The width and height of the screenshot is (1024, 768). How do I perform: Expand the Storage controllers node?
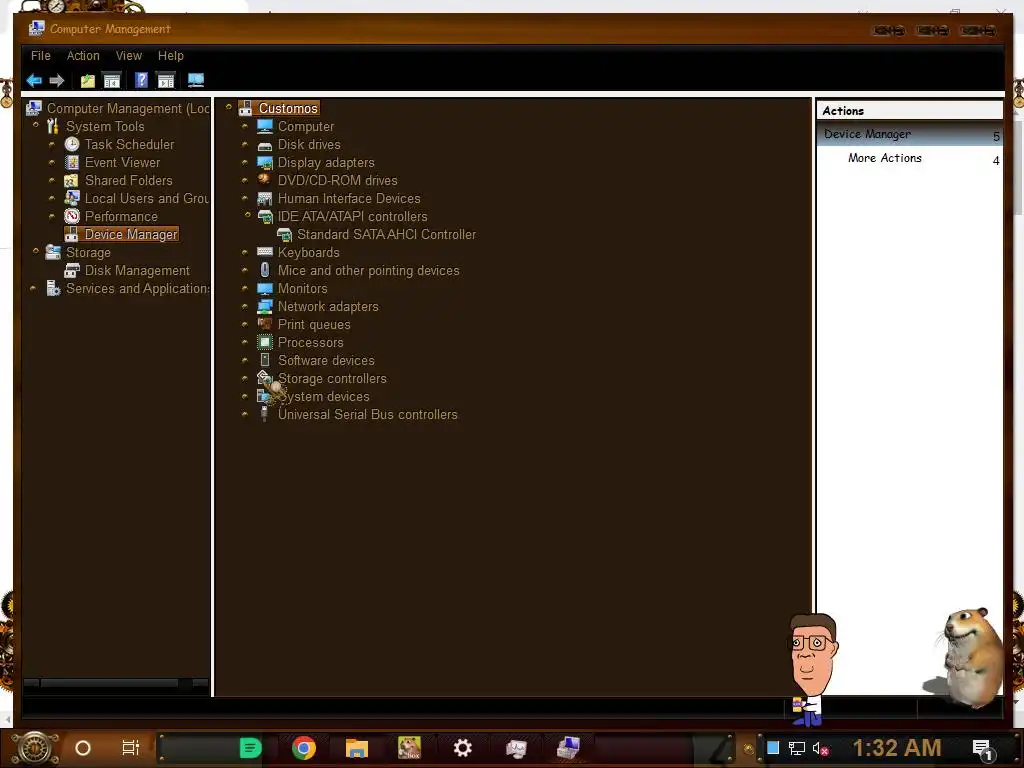[245, 377]
